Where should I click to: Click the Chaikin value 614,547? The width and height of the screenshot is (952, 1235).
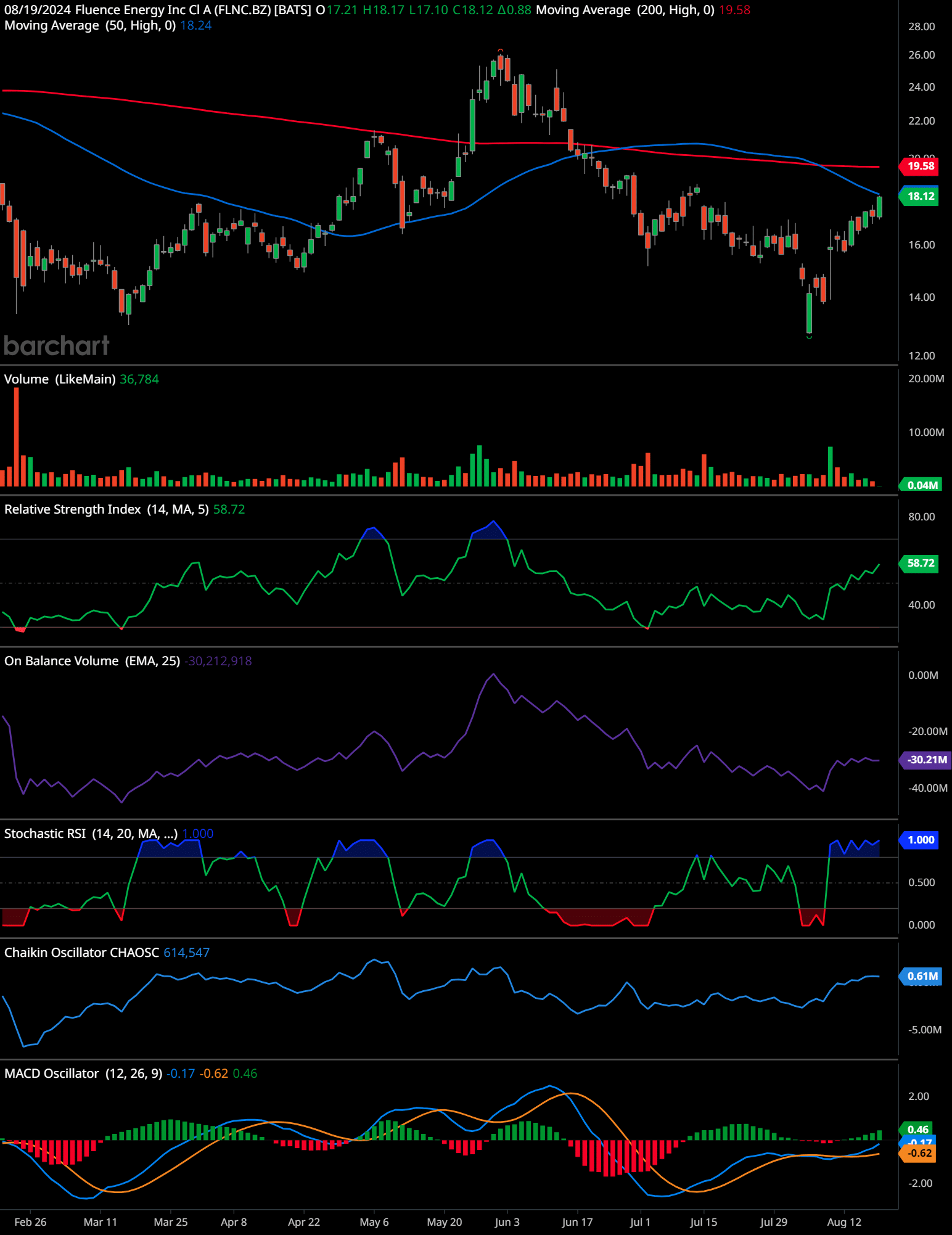coord(187,953)
